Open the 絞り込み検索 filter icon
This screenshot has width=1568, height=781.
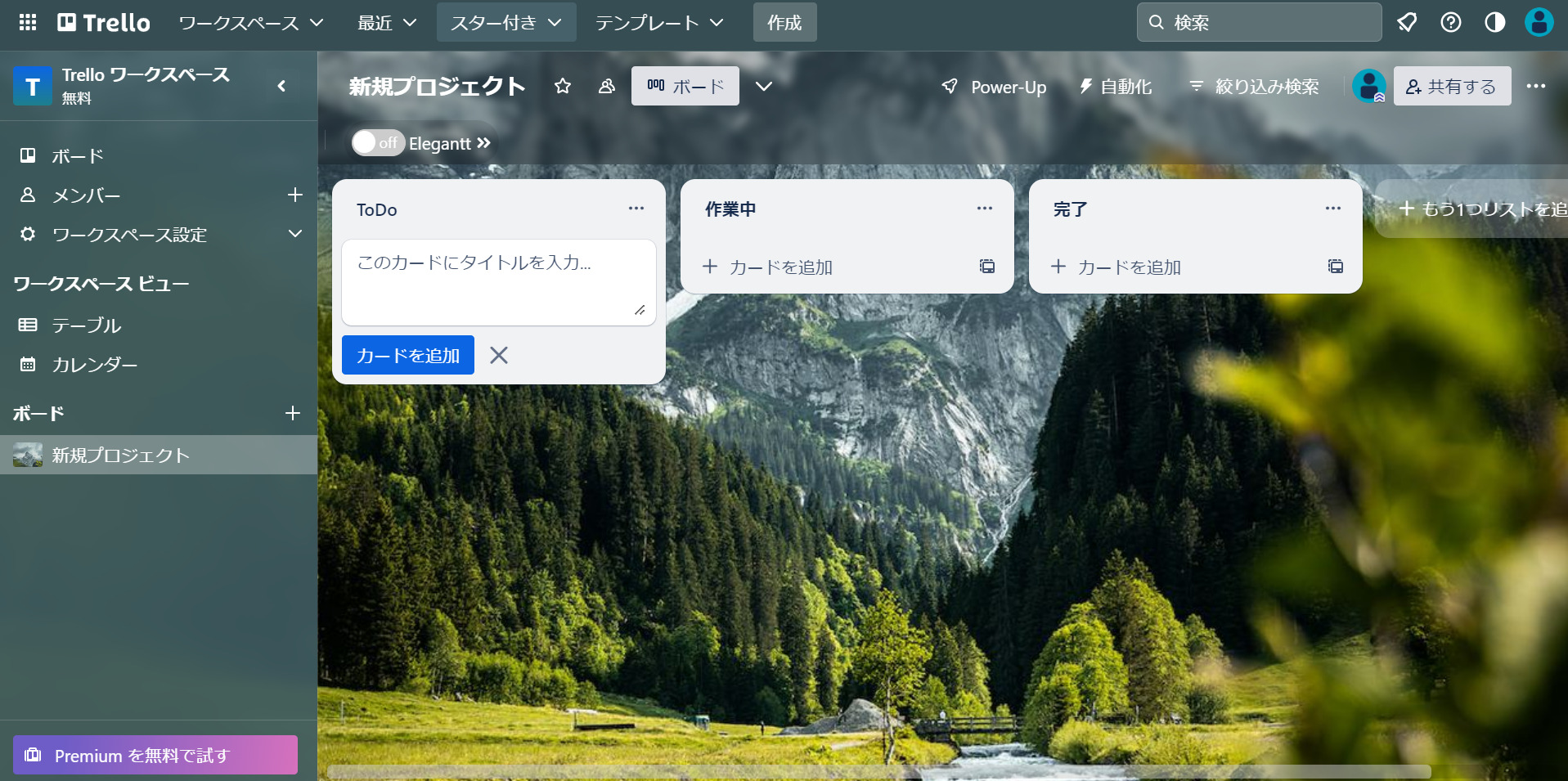[x=1197, y=86]
